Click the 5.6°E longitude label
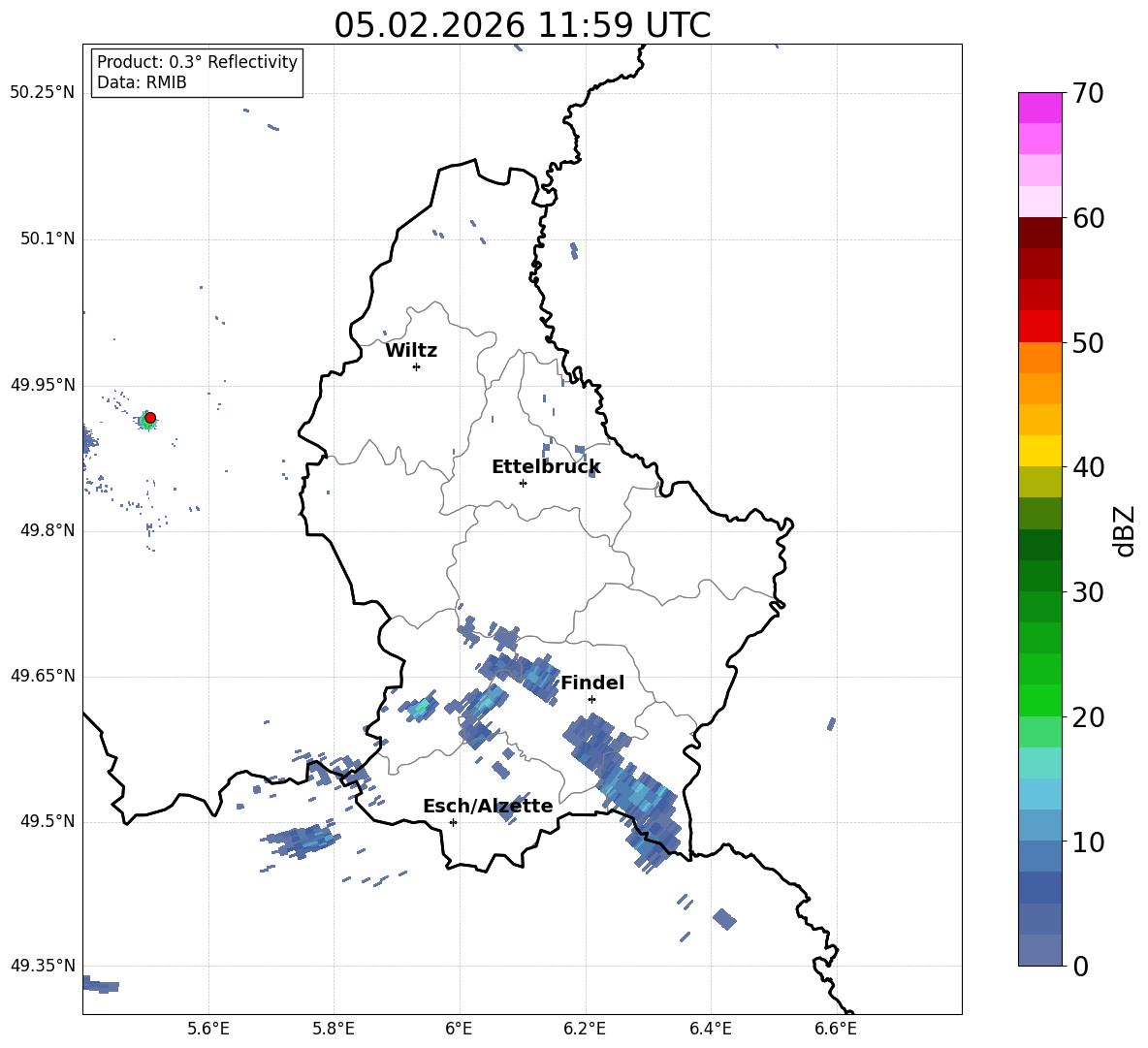1148x1048 pixels. (208, 1029)
